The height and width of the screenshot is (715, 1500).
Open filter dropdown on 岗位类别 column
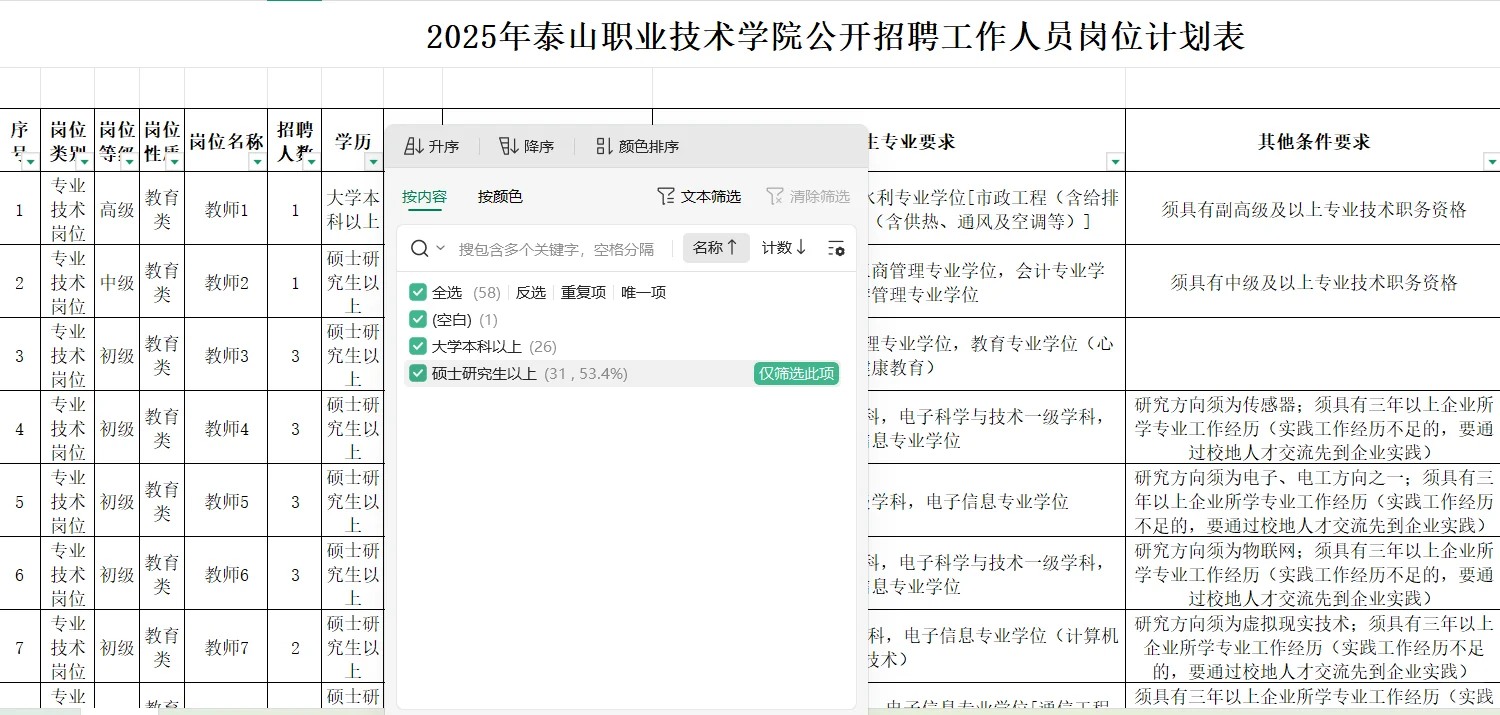[x=85, y=162]
